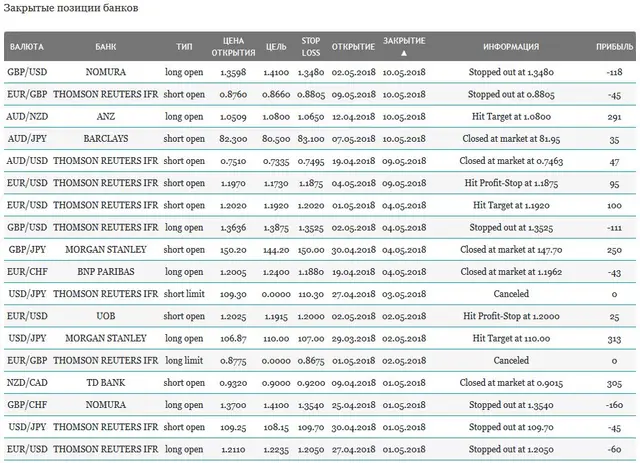Select 'Stopped out at 1.3525' cell
This screenshot has height=463, width=640.
click(511, 227)
